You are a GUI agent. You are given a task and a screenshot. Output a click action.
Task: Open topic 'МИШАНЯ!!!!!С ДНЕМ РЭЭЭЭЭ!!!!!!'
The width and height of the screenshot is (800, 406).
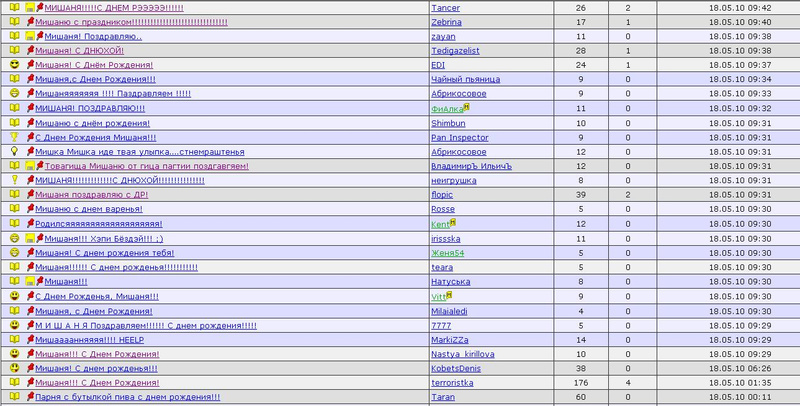coord(114,8)
